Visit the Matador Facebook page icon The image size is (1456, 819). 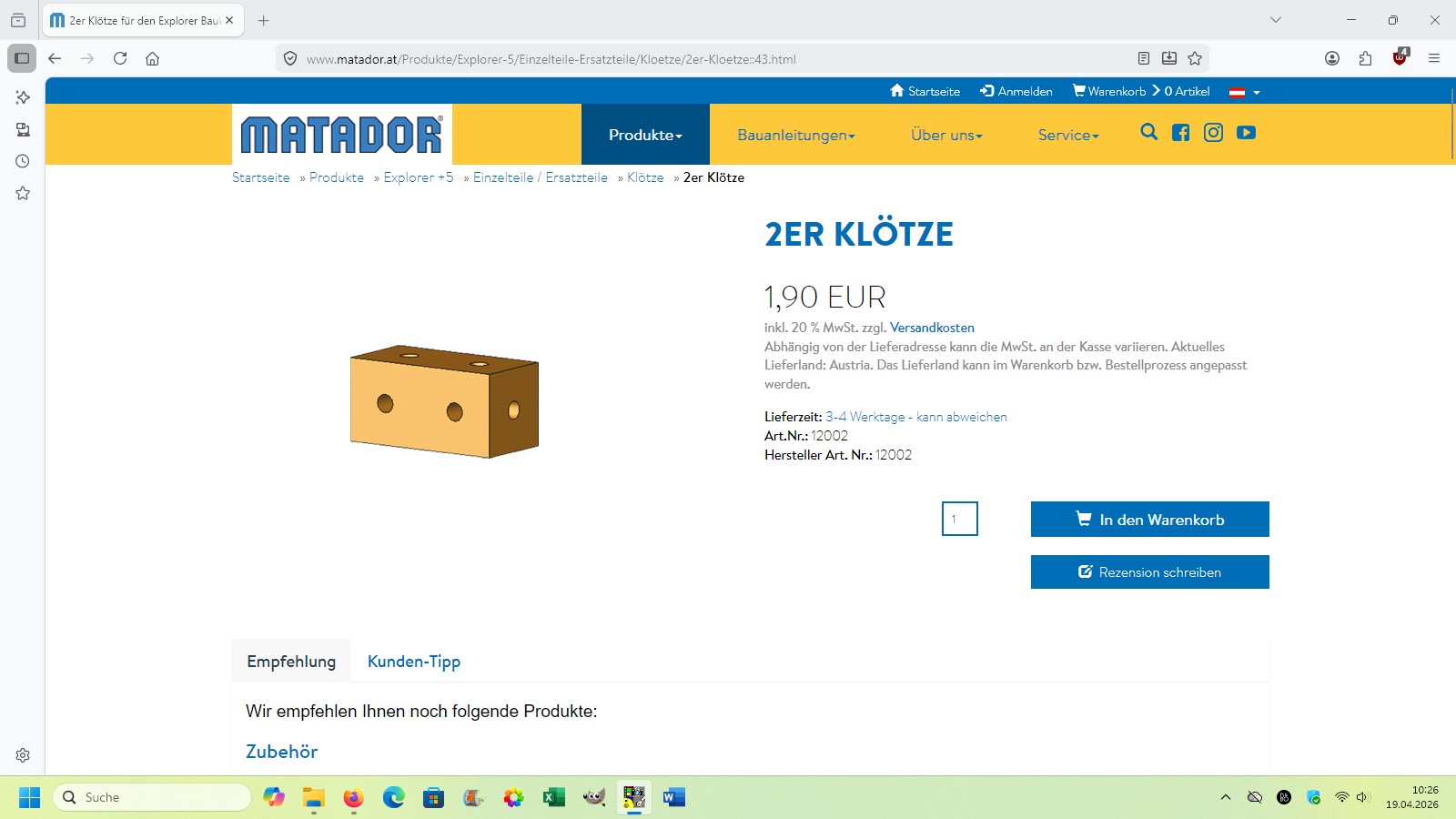coord(1181,133)
